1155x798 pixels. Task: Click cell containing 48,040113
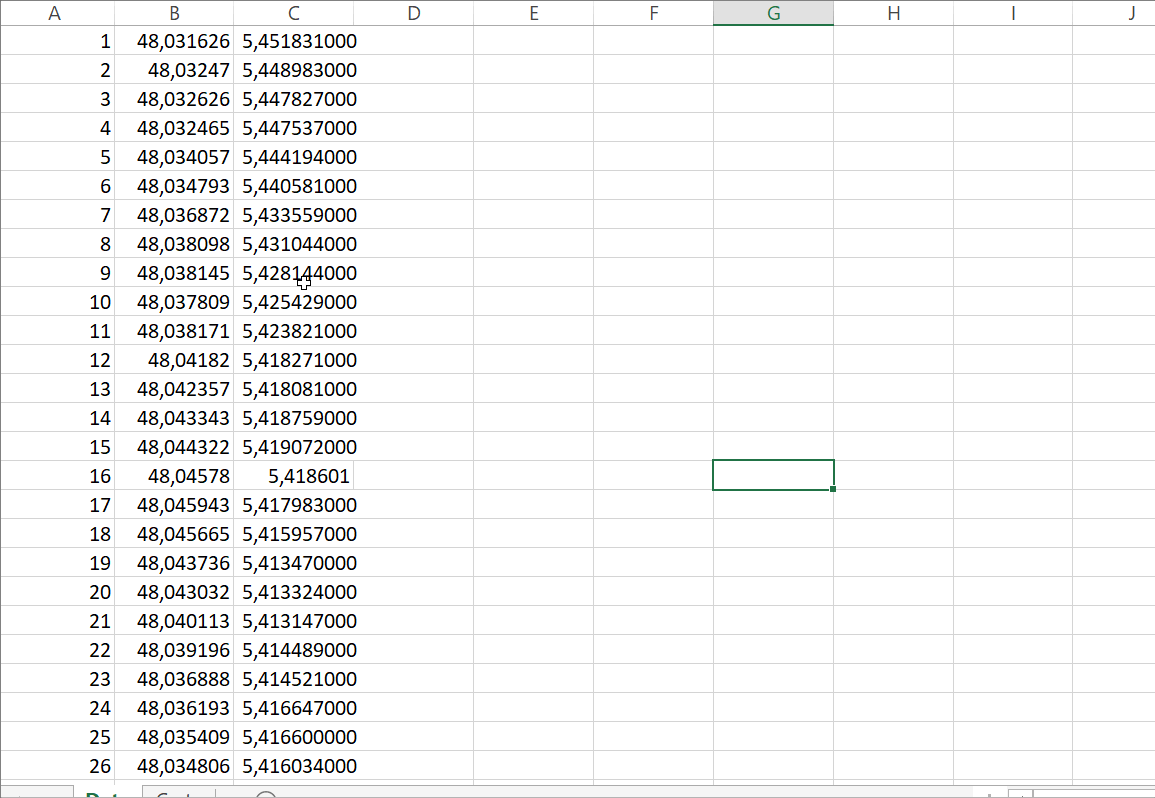click(x=174, y=620)
